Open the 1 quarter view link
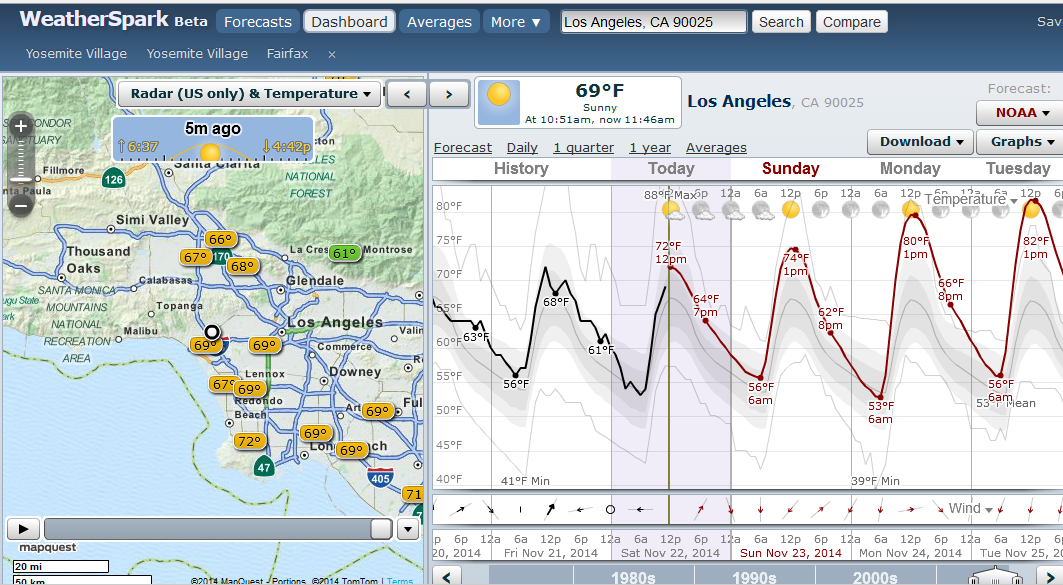This screenshot has height=585, width=1063. coord(584,148)
